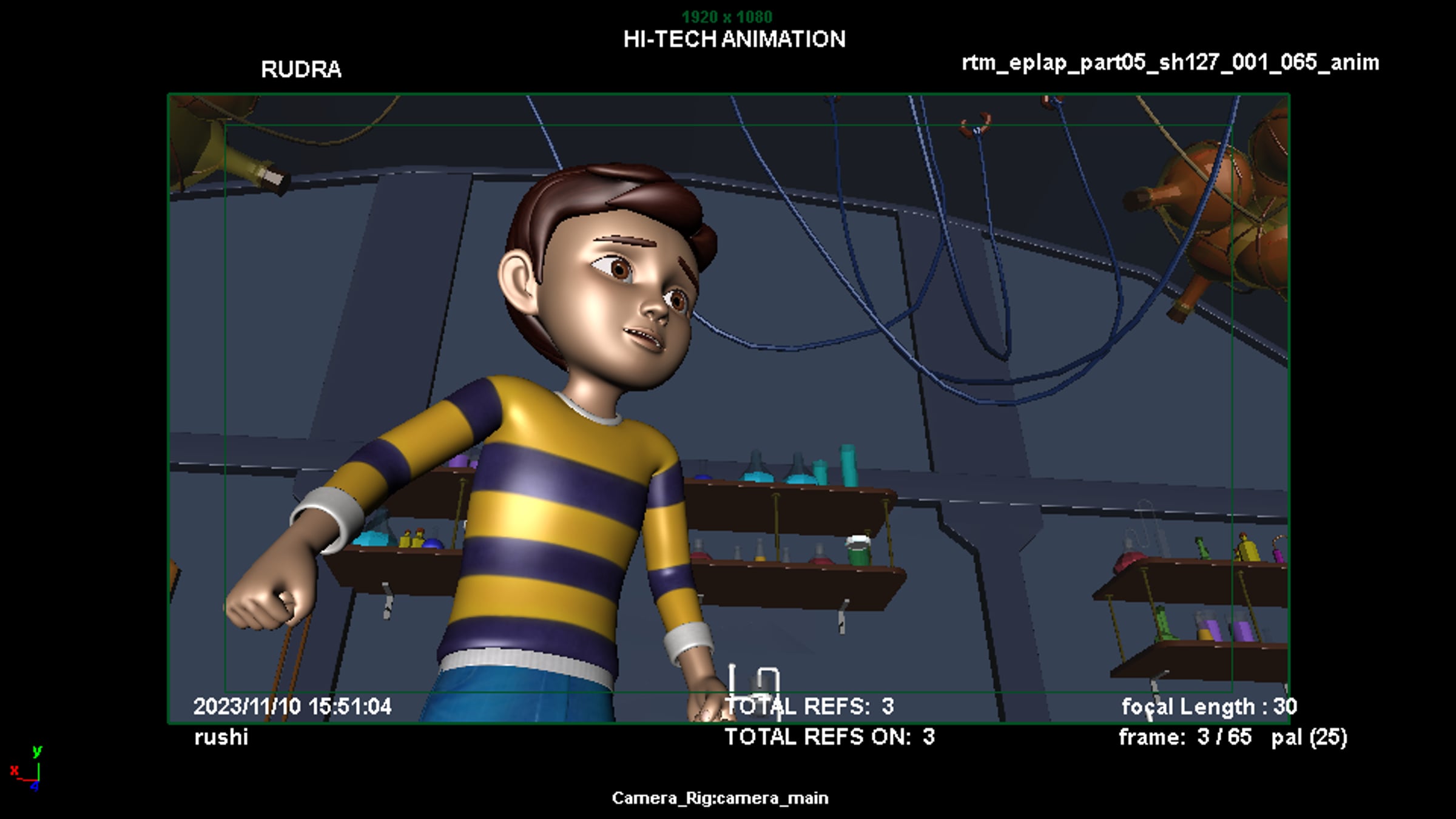
Task: Click the XYZ axis orientation gizmo
Action: (27, 769)
